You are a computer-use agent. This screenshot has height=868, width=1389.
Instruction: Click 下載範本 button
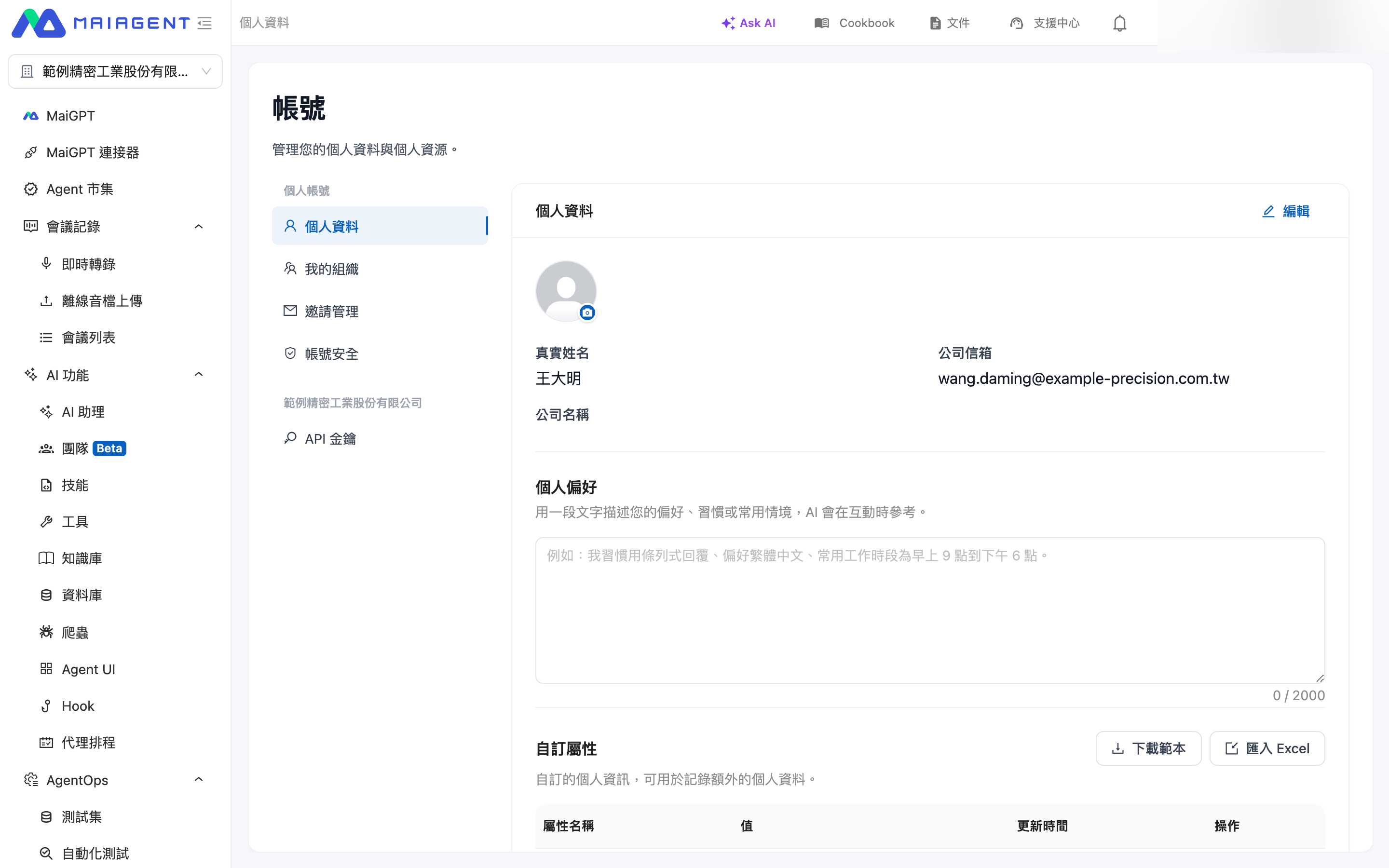[1148, 748]
